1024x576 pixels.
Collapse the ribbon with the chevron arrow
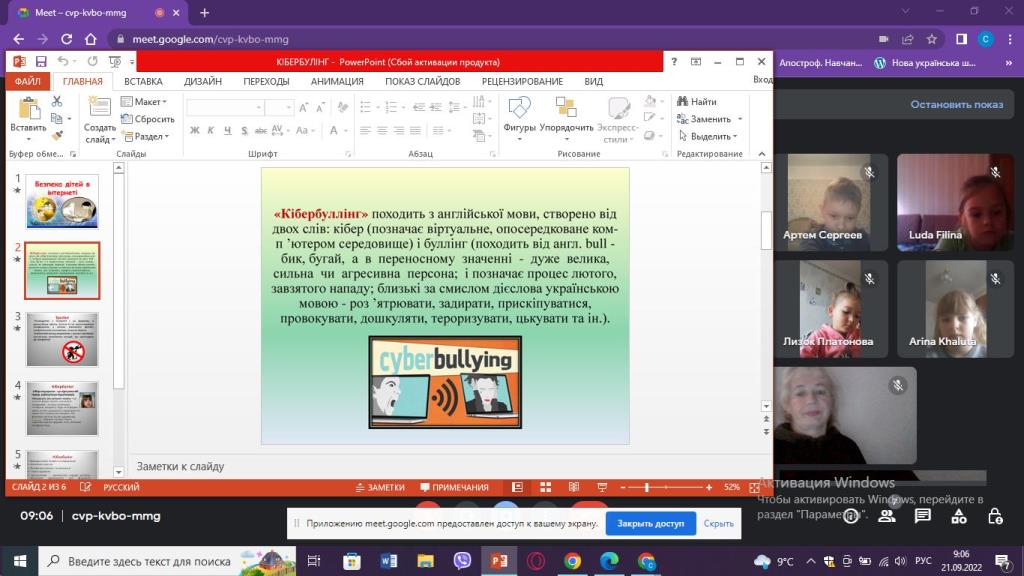click(x=761, y=153)
